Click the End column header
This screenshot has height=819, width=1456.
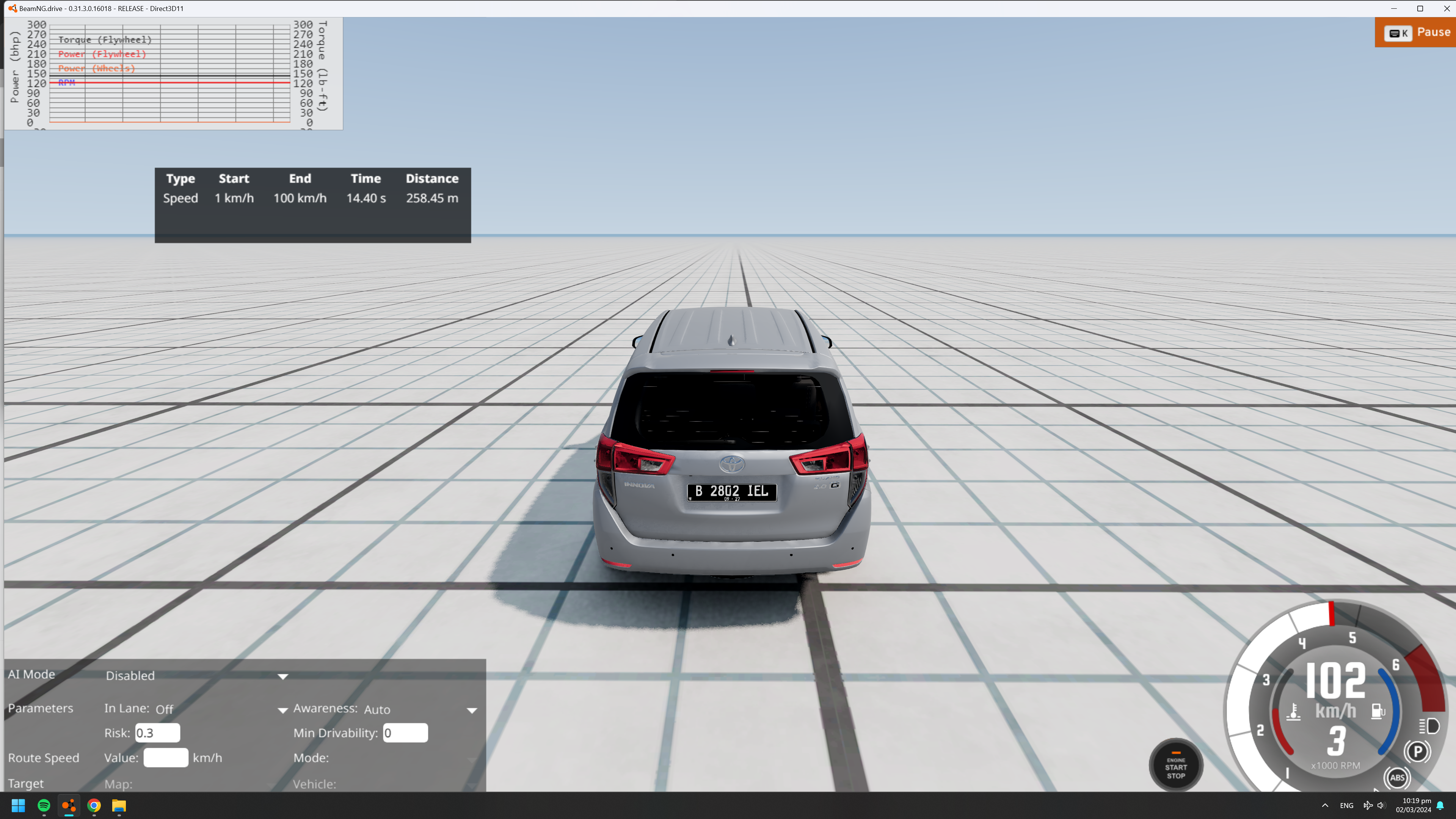click(300, 179)
